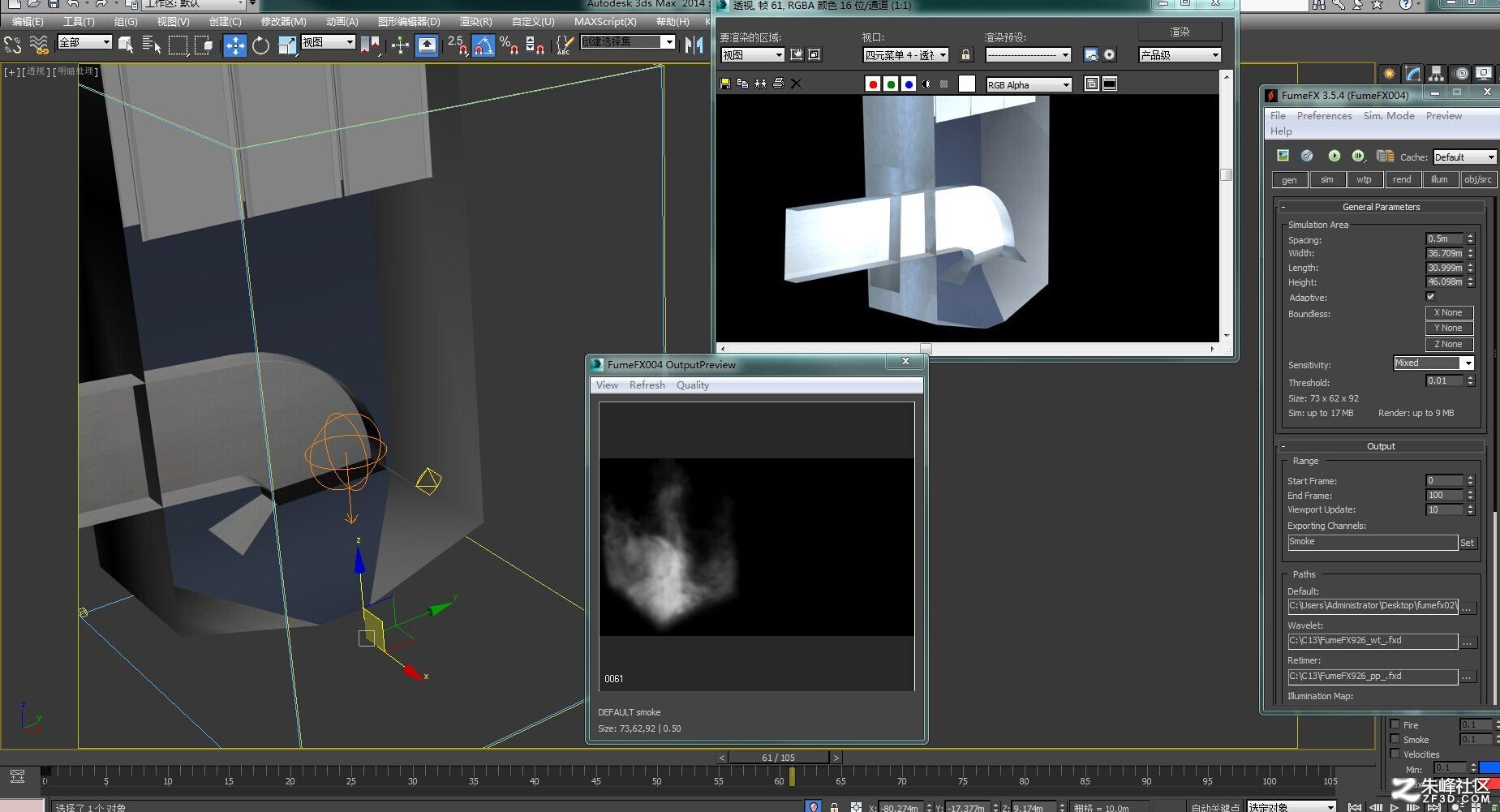This screenshot has height=812, width=1500.
Task: Click the X None boundless button
Action: click(x=1449, y=312)
